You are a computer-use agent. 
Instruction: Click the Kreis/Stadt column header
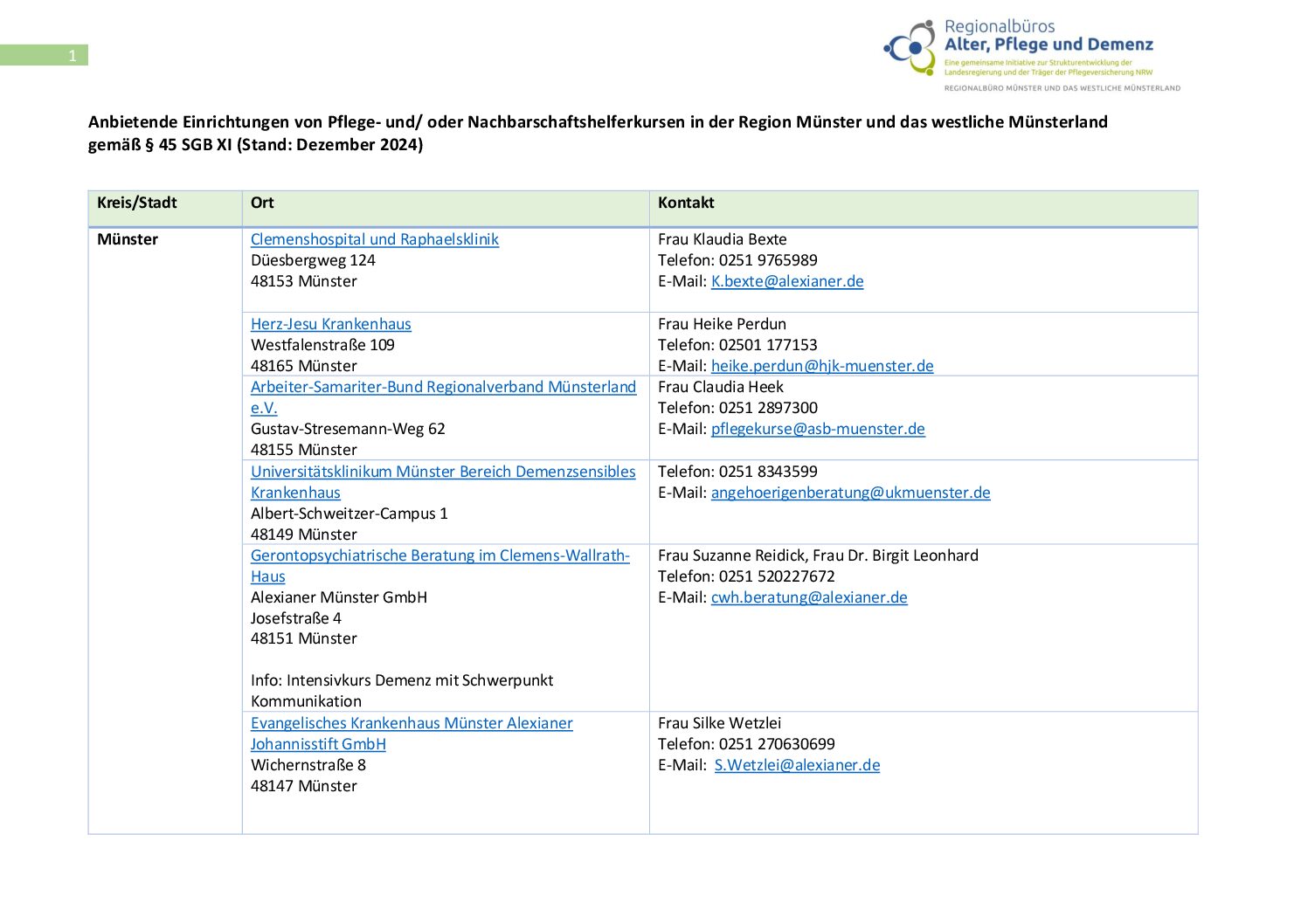tap(137, 203)
